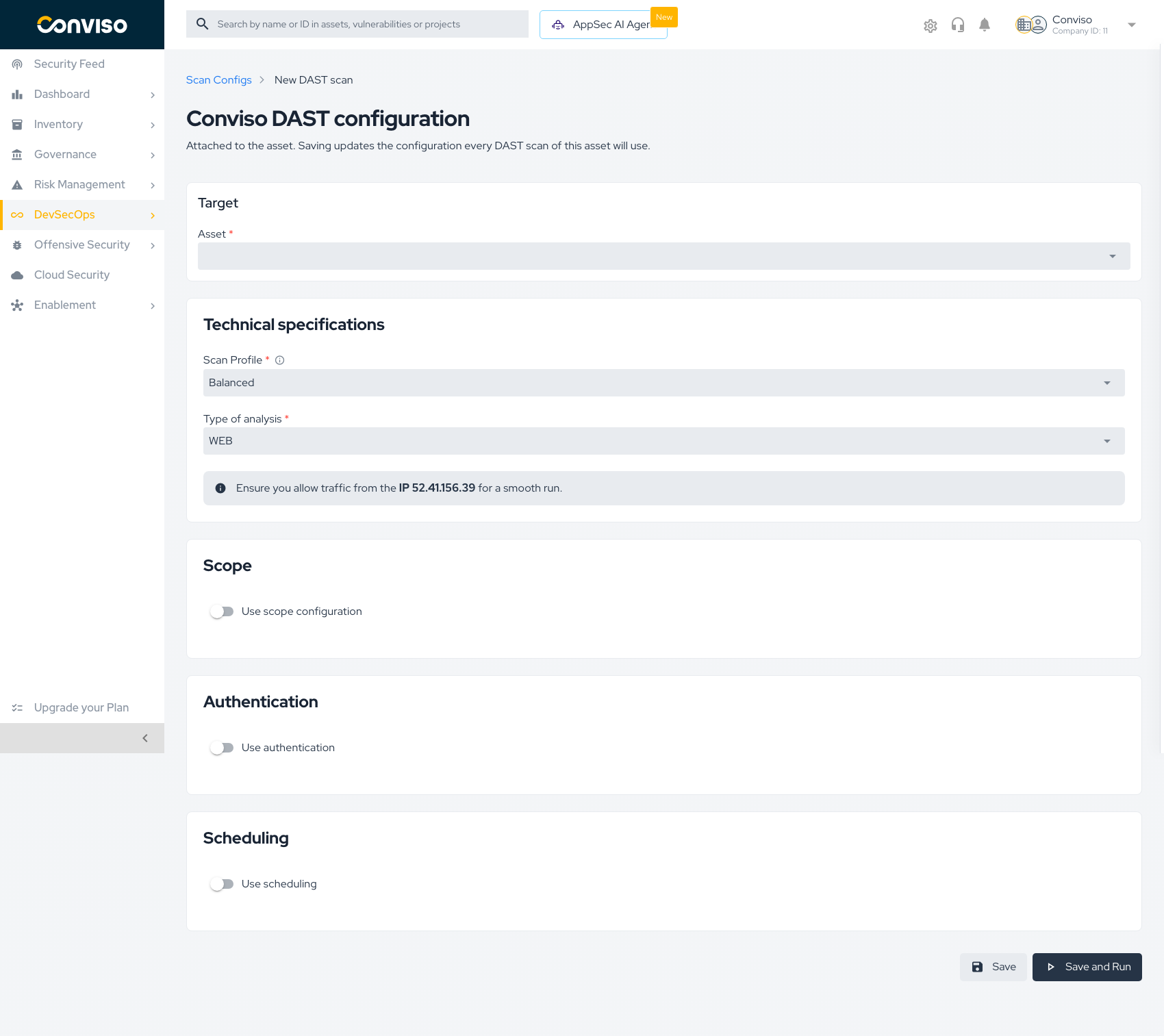
Task: Go to Scan Configs breadcrumb link
Action: pyautogui.click(x=219, y=80)
